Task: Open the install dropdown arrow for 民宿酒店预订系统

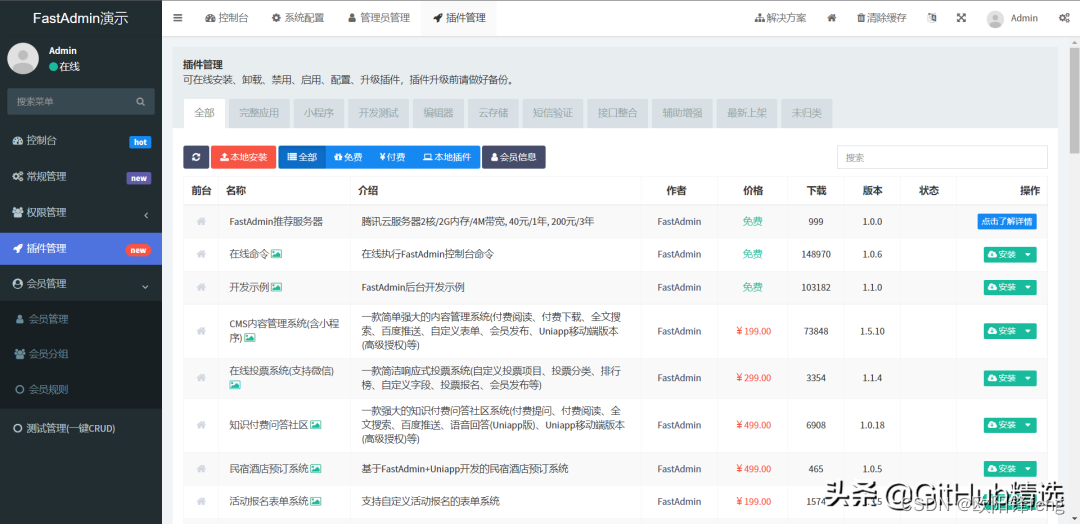Action: [x=1028, y=469]
